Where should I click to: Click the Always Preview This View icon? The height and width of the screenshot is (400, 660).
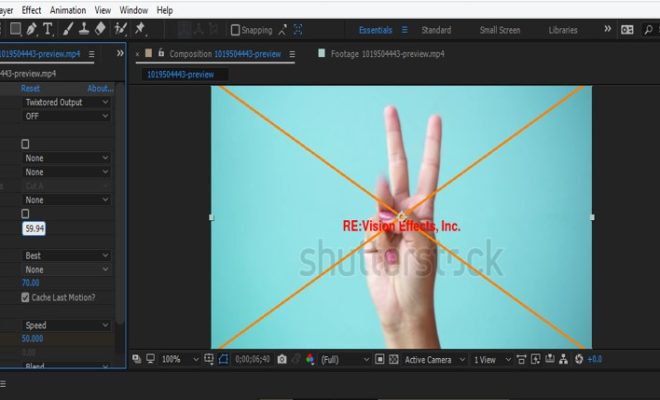[x=136, y=359]
